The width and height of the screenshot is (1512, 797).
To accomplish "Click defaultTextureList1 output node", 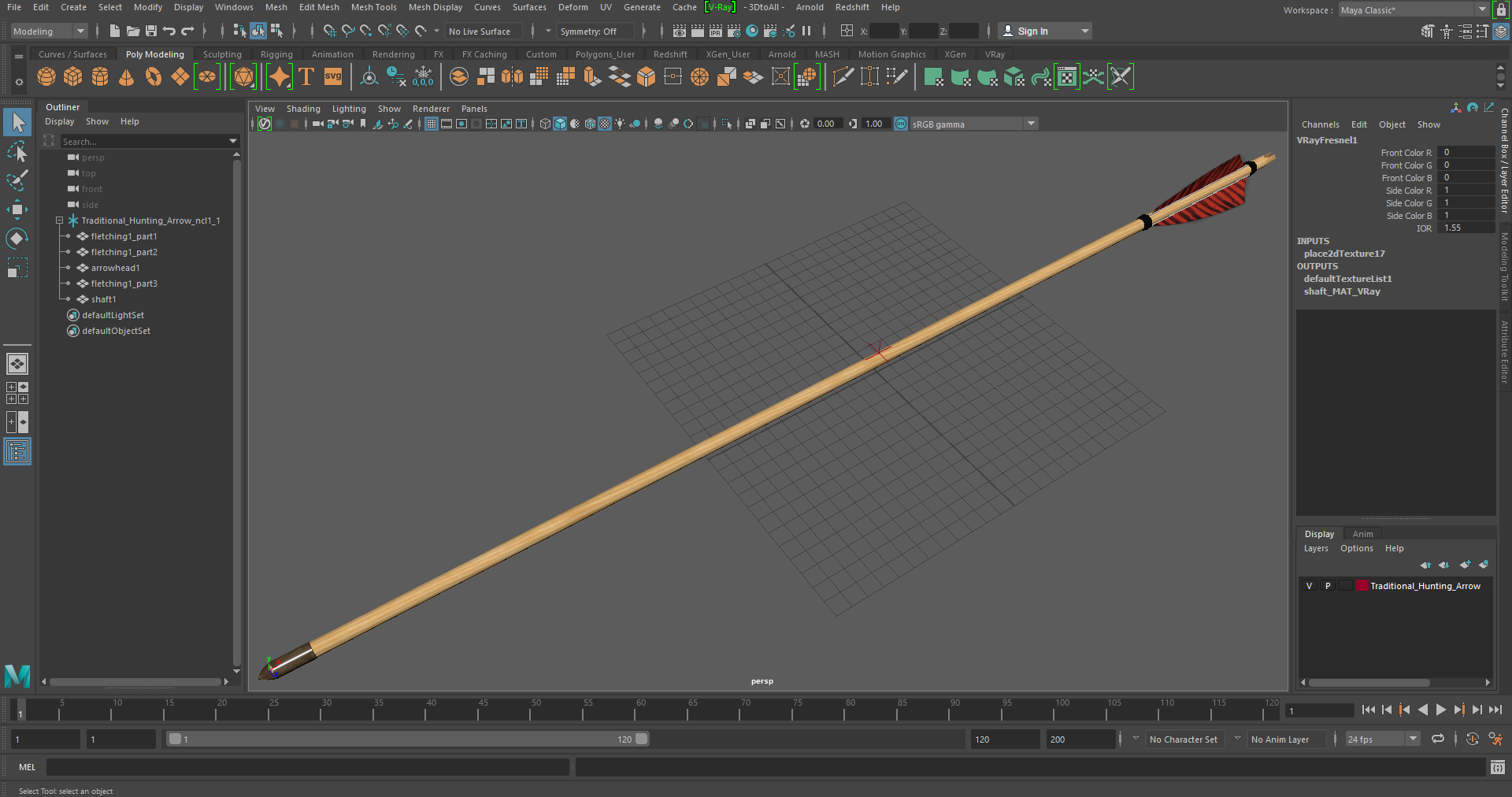I will click(x=1347, y=279).
